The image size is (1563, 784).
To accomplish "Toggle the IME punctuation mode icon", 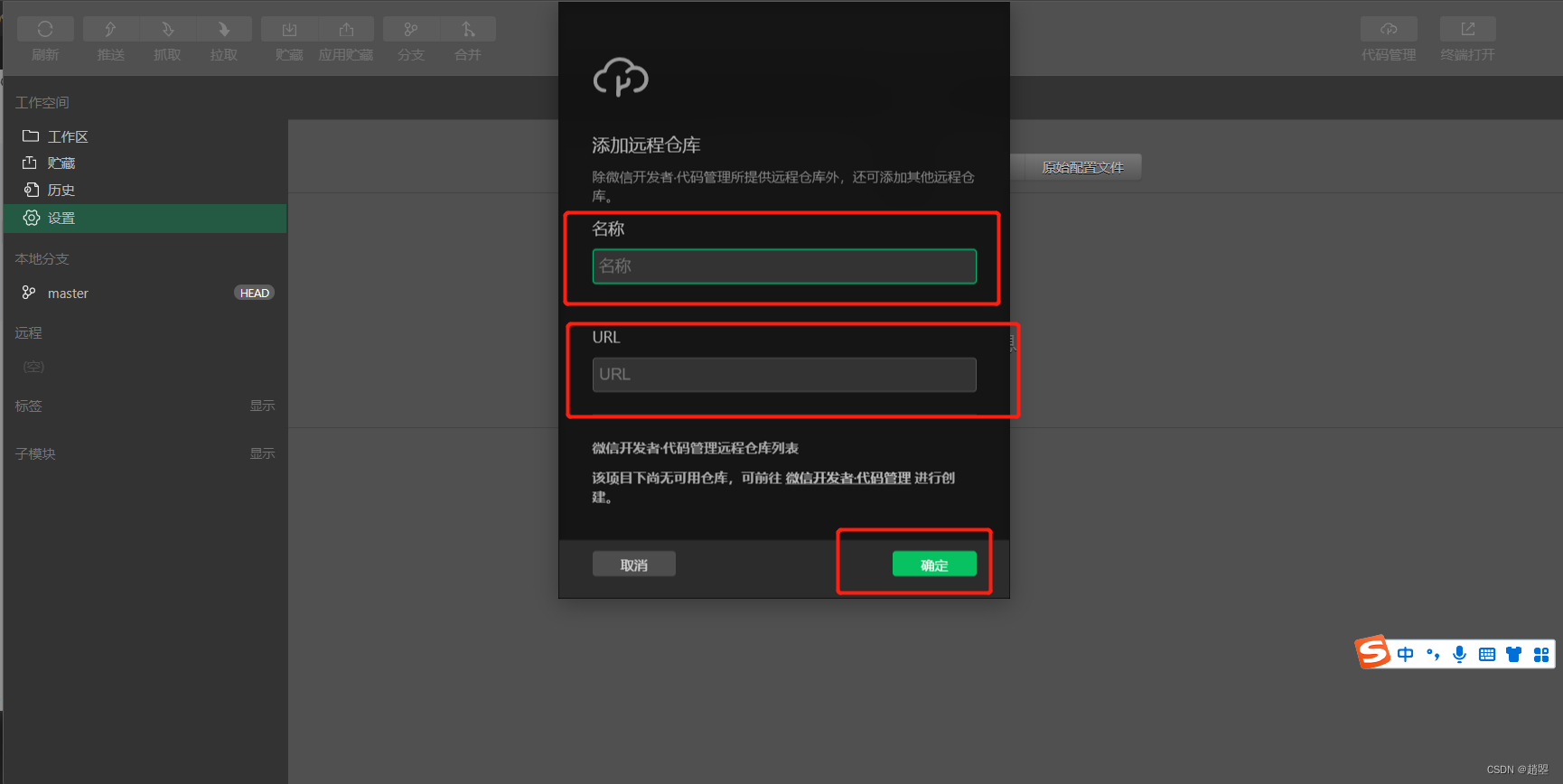I will [1433, 654].
